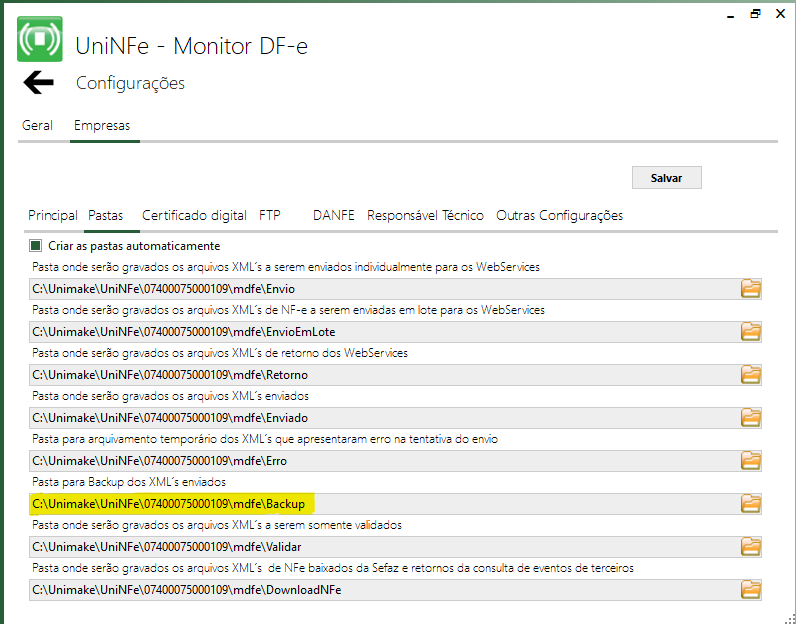Click the label about XML´s a serem somente validados
The image size is (796, 624).
tap(217, 525)
